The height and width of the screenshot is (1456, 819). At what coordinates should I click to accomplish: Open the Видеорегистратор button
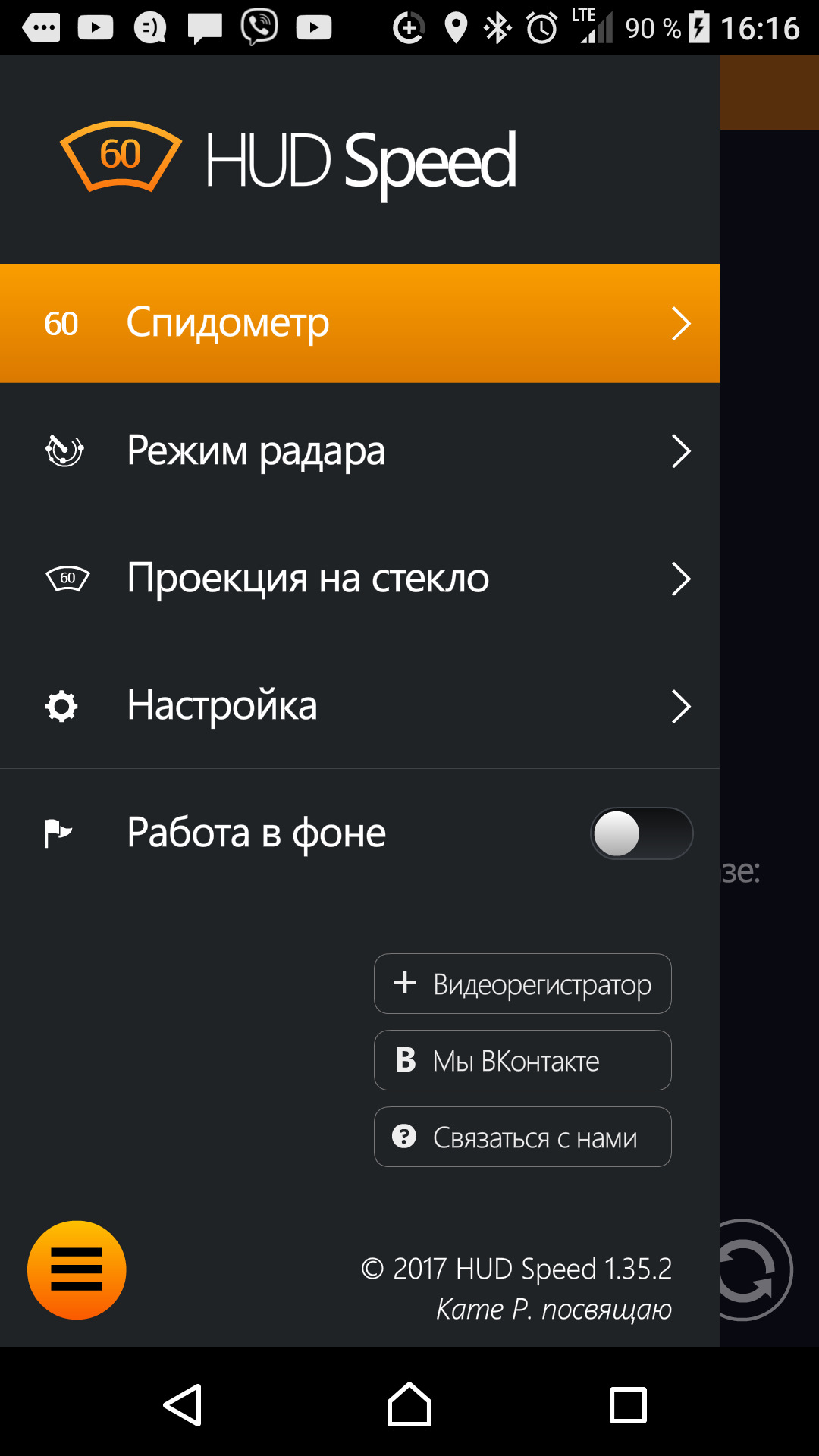tap(522, 984)
